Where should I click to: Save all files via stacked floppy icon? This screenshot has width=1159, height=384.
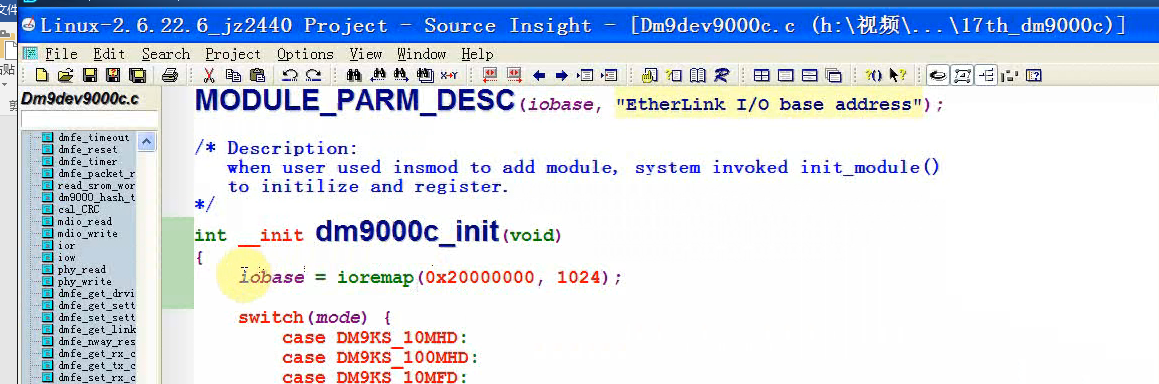click(x=137, y=75)
